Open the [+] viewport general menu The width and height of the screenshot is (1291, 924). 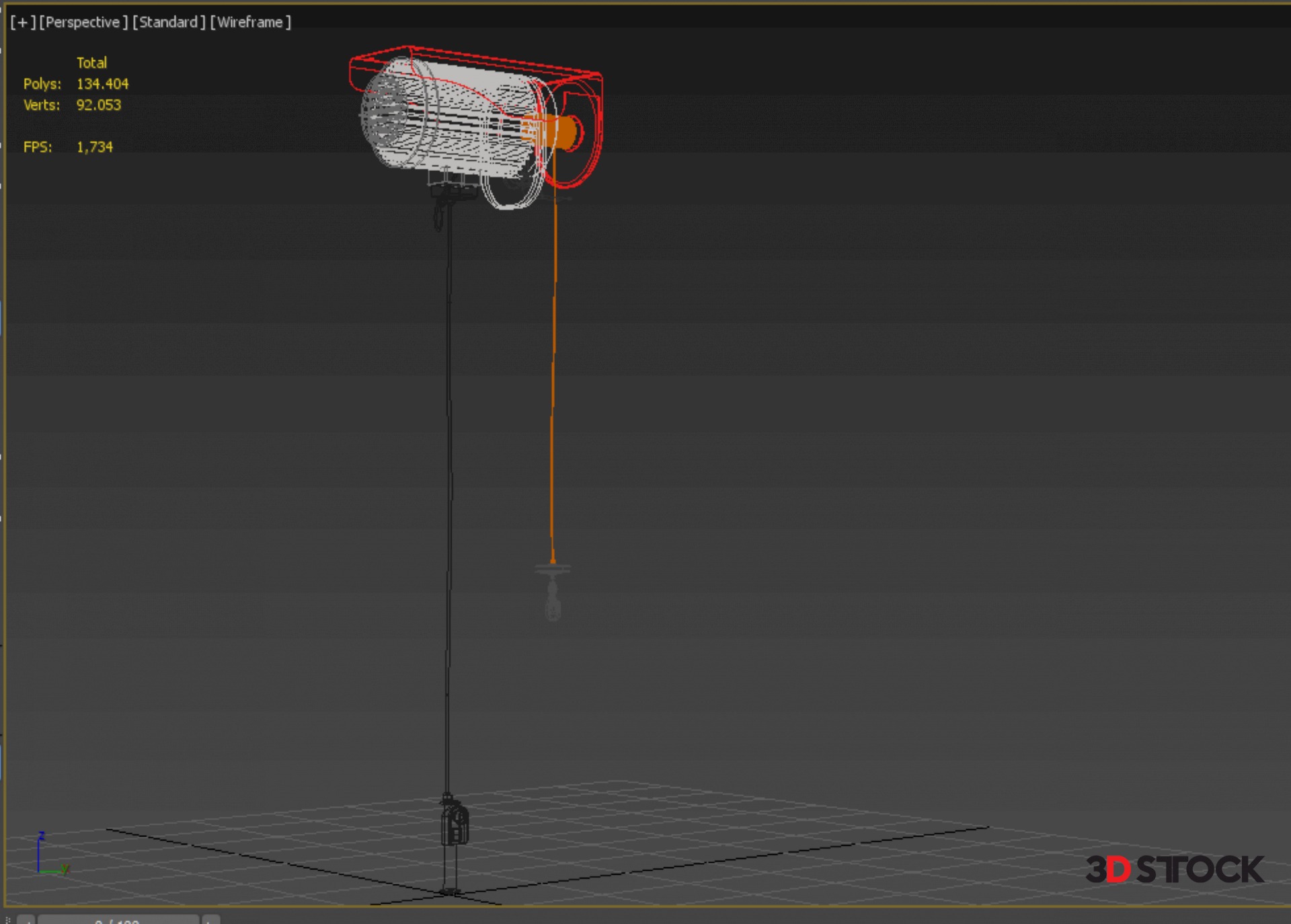point(22,22)
